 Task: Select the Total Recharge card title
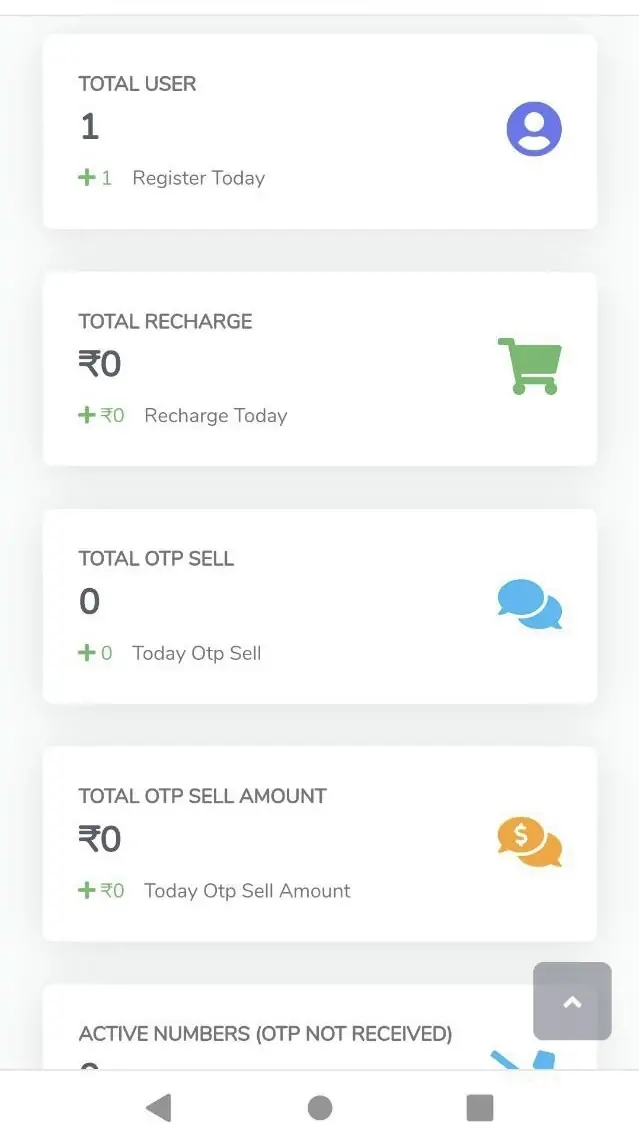pos(165,321)
